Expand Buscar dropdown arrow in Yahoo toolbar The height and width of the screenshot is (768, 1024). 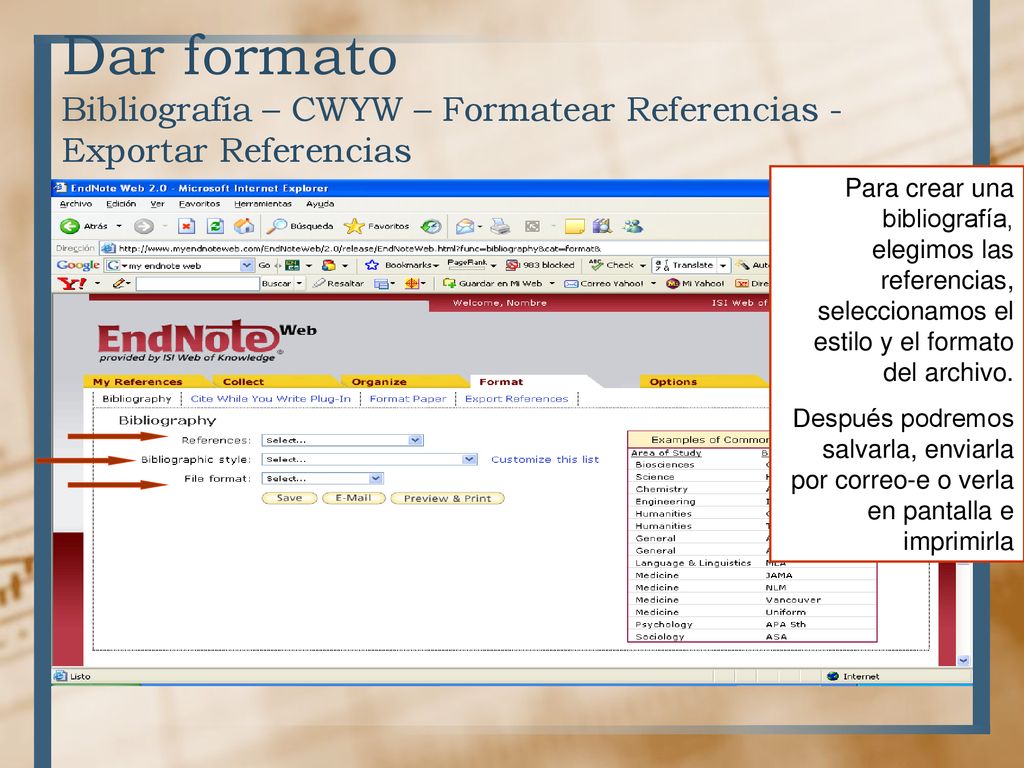tap(299, 283)
